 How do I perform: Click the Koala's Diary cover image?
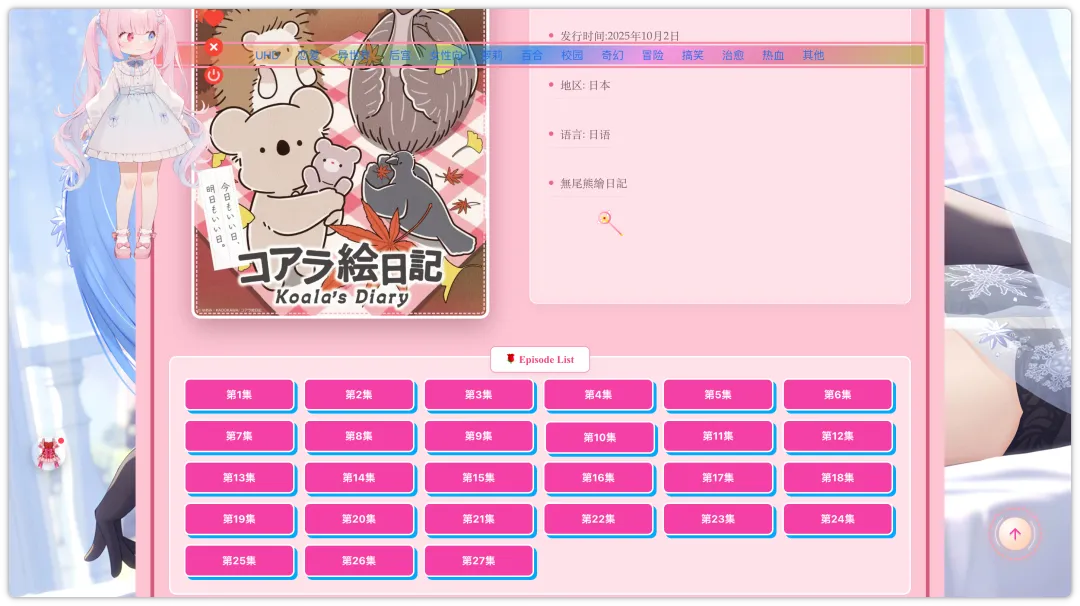click(340, 163)
